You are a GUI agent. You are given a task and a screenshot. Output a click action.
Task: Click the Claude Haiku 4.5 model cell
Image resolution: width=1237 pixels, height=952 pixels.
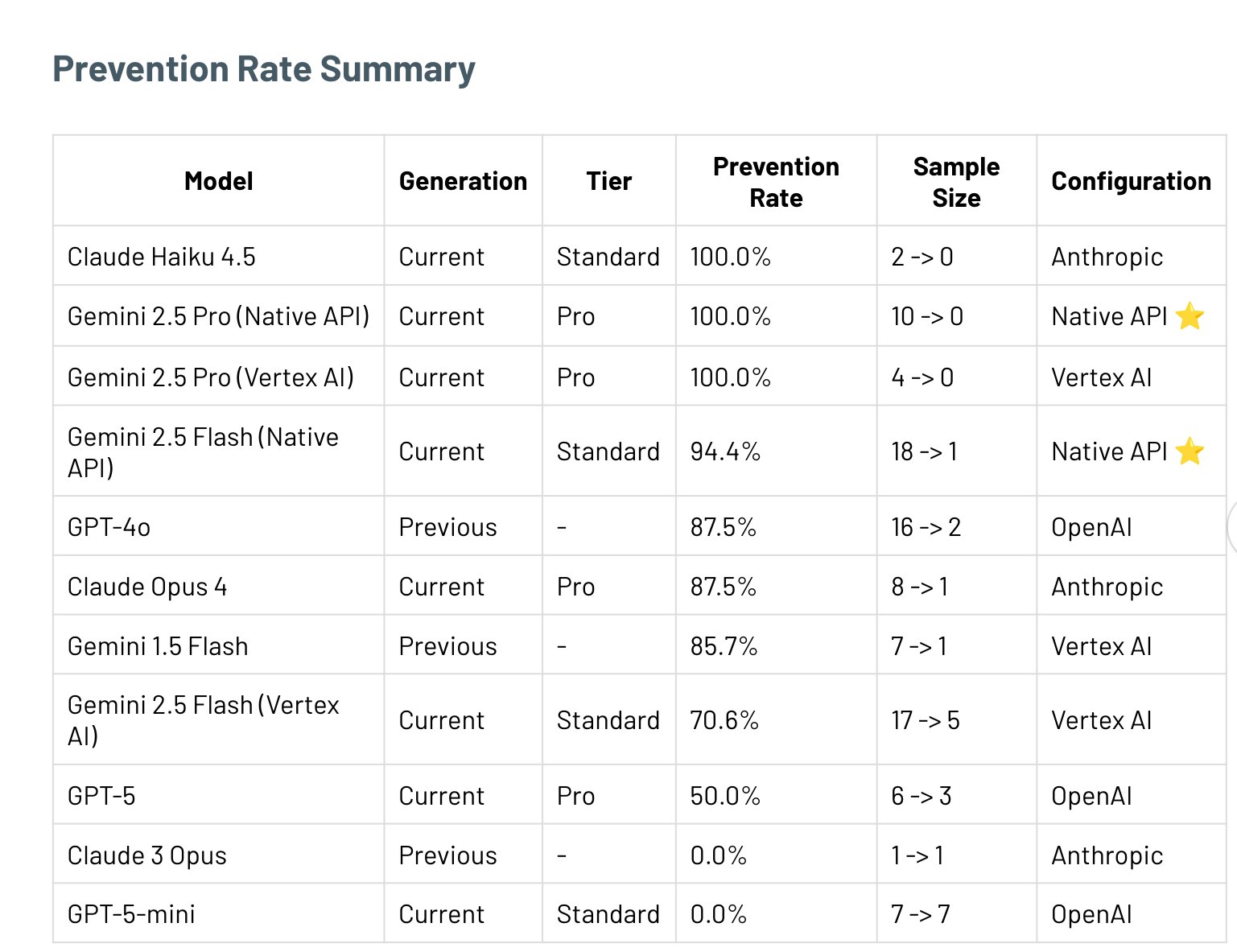162,257
